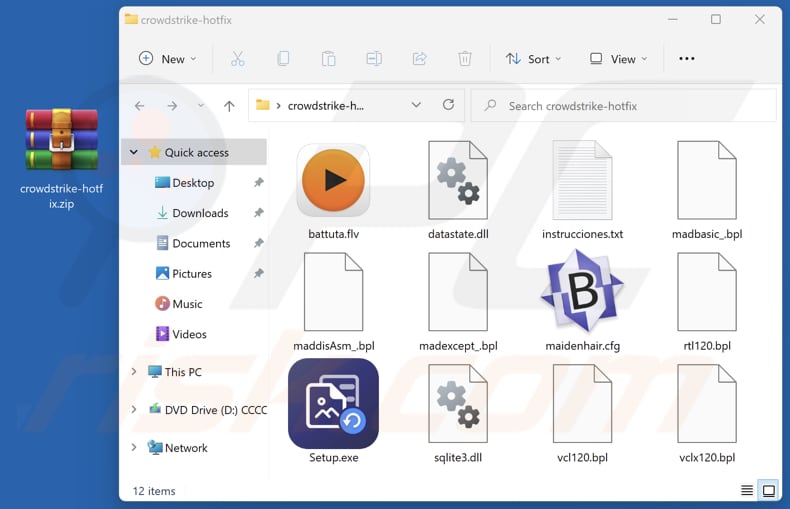Viewport: 790px width, 509px height.
Task: Minimize the crowdstrike-hotfix window
Action: [673, 19]
